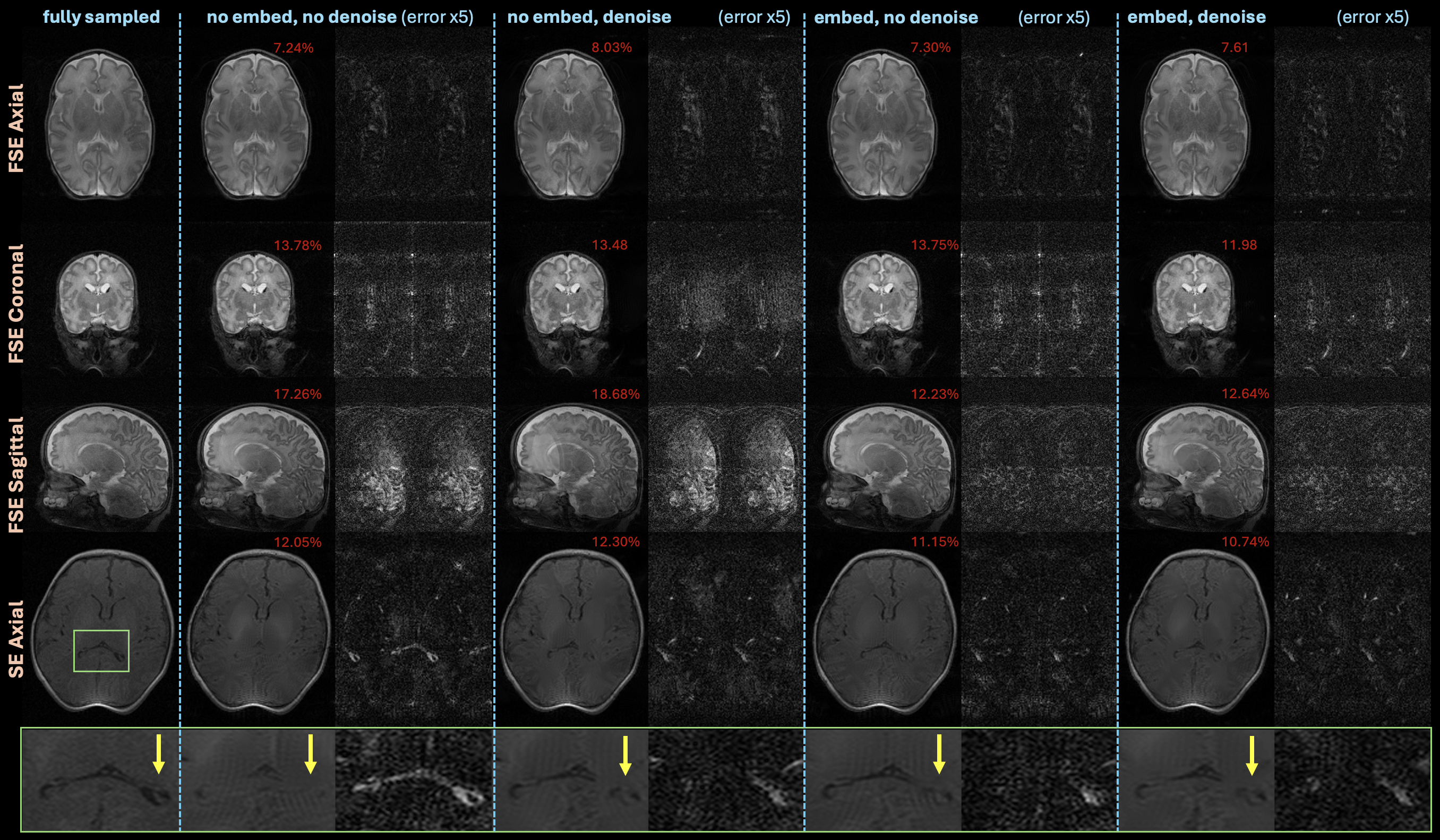The image size is (1440, 840).
Task: Click the 'embed, denoise' column header
Action: 1196,17
